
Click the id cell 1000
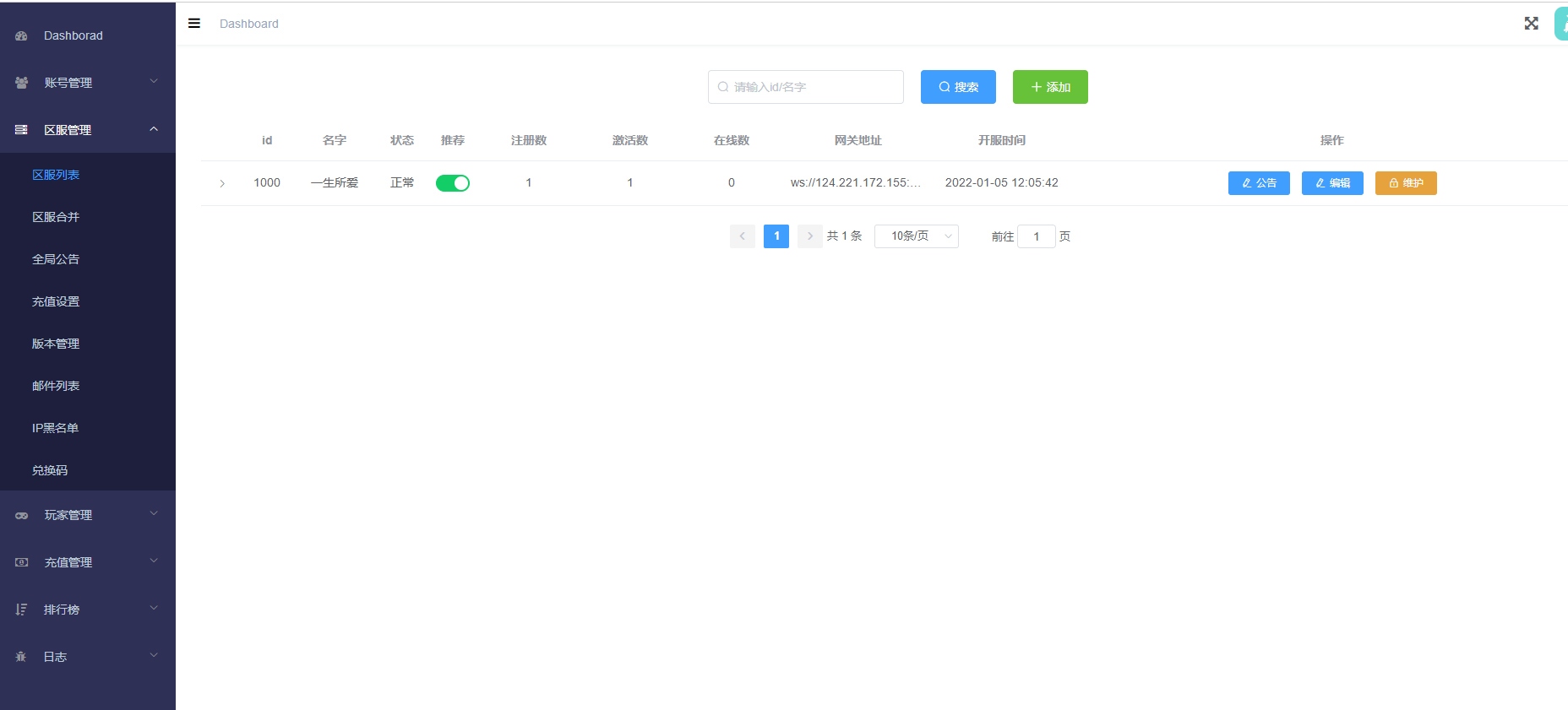pyautogui.click(x=267, y=182)
